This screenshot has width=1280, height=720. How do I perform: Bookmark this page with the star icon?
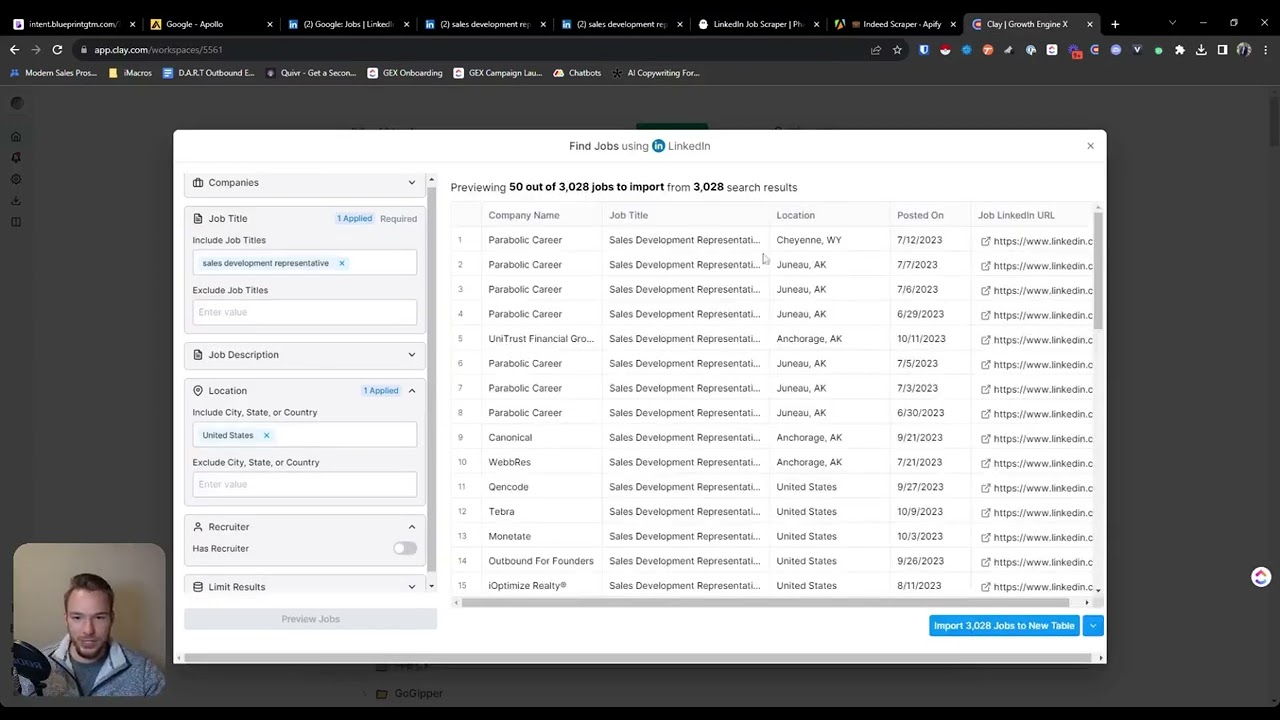tap(897, 50)
